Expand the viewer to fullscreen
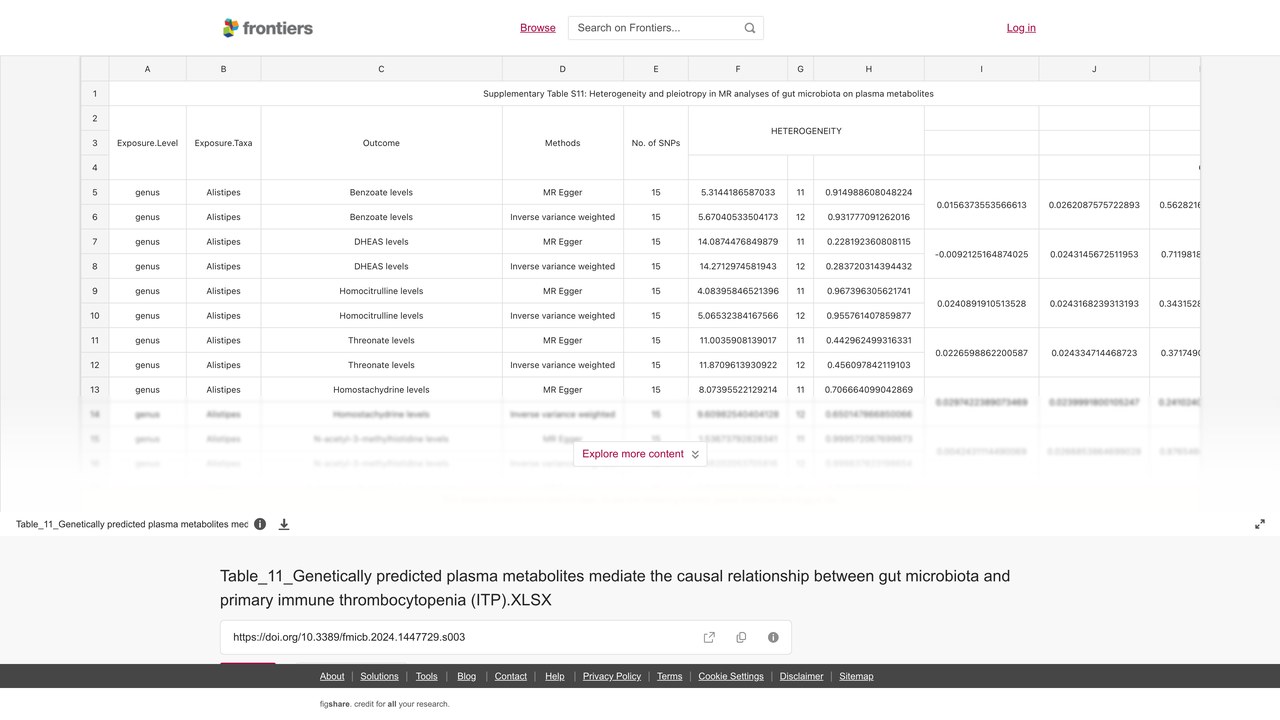 pos(1260,524)
